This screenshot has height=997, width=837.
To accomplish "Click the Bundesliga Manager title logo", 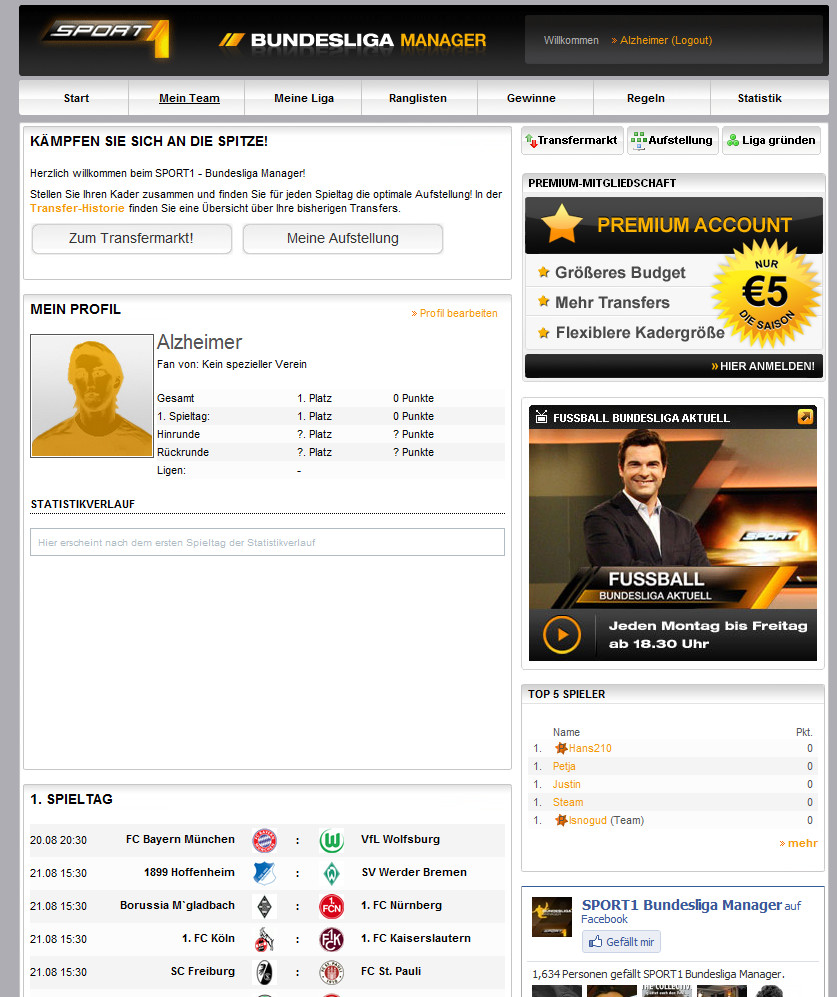I will 353,40.
